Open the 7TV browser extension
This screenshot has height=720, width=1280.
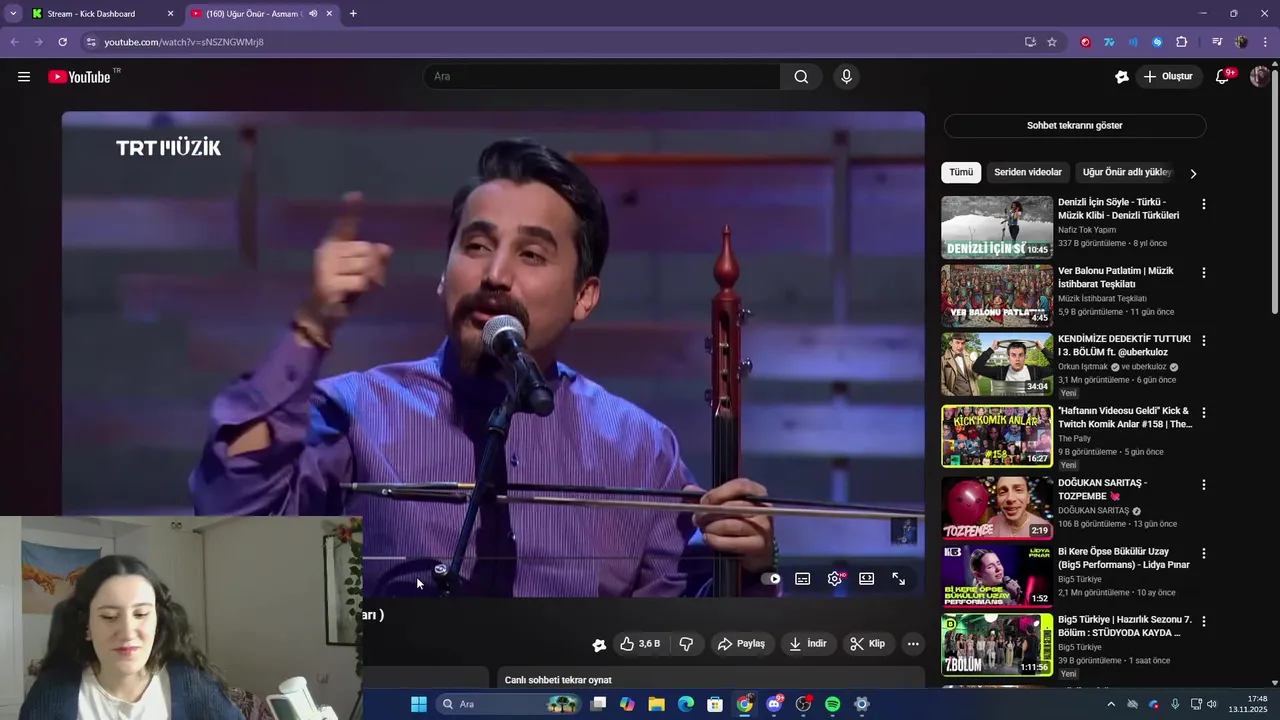point(1109,42)
